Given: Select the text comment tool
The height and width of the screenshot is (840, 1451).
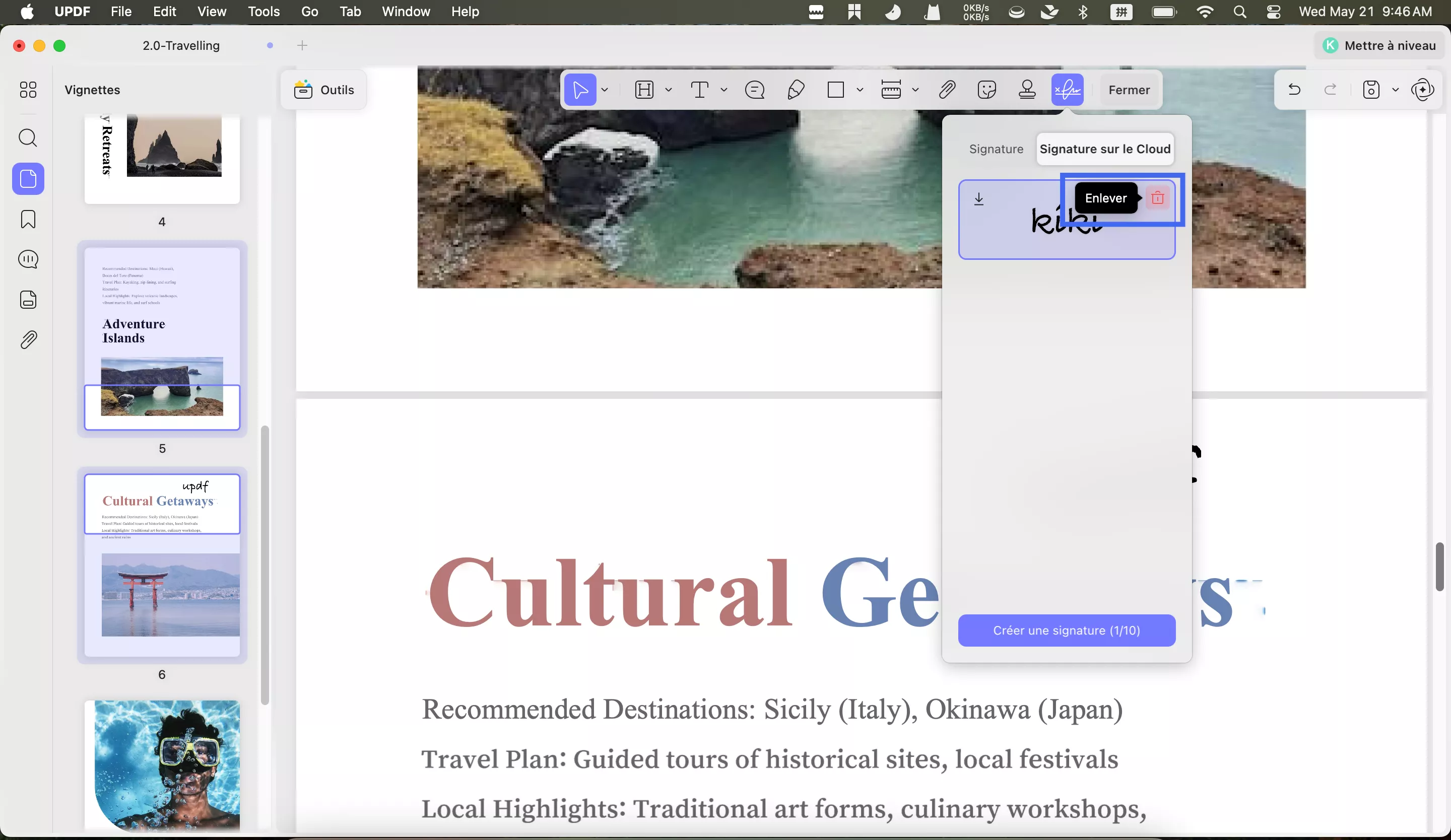Looking at the screenshot, I should [x=700, y=90].
